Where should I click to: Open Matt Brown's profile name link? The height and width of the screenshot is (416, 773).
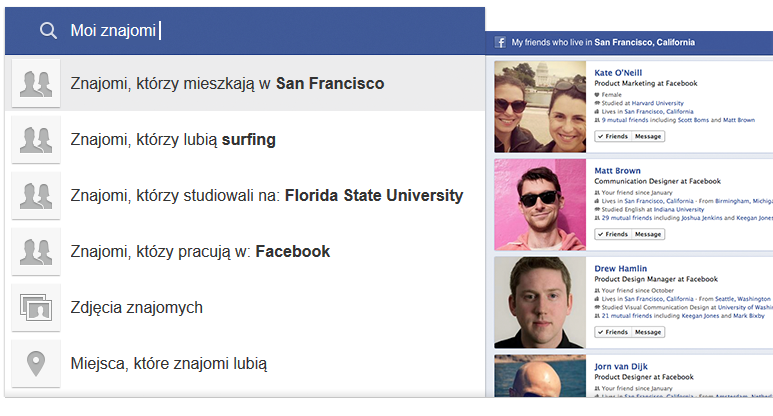tap(617, 171)
